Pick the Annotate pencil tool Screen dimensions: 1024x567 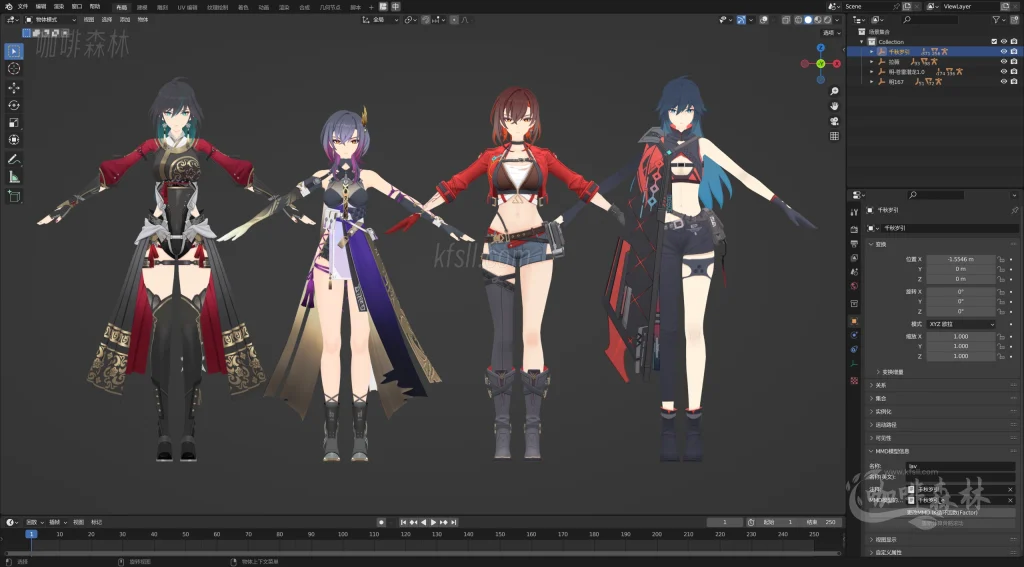pos(14,159)
